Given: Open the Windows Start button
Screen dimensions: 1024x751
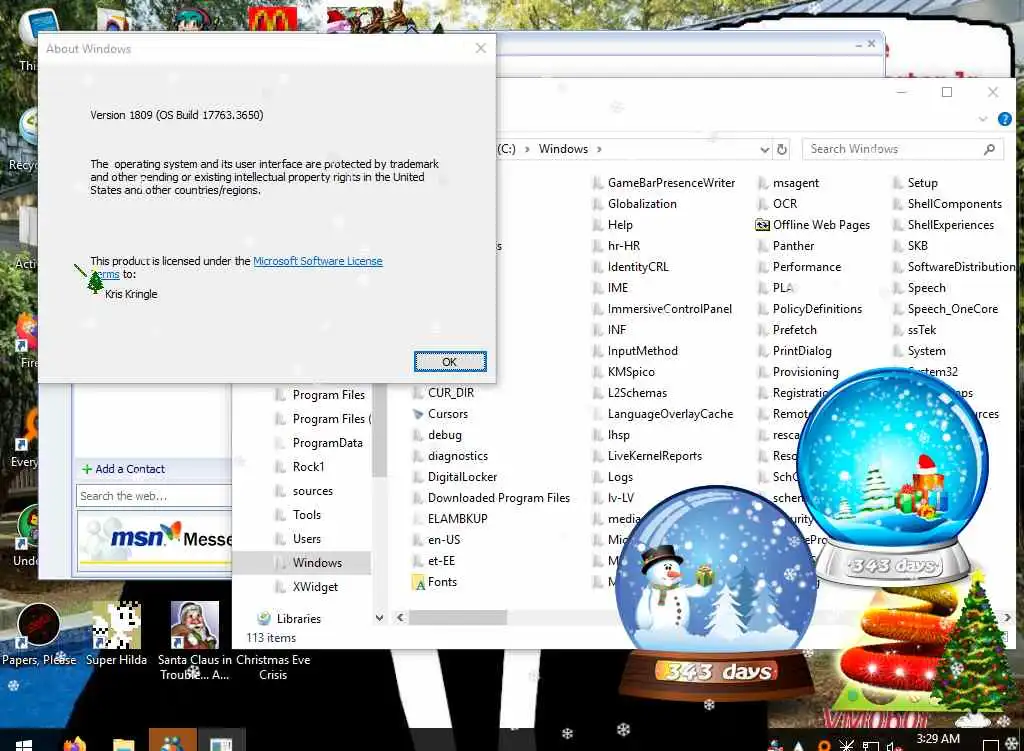Looking at the screenshot, I should click(24, 745).
